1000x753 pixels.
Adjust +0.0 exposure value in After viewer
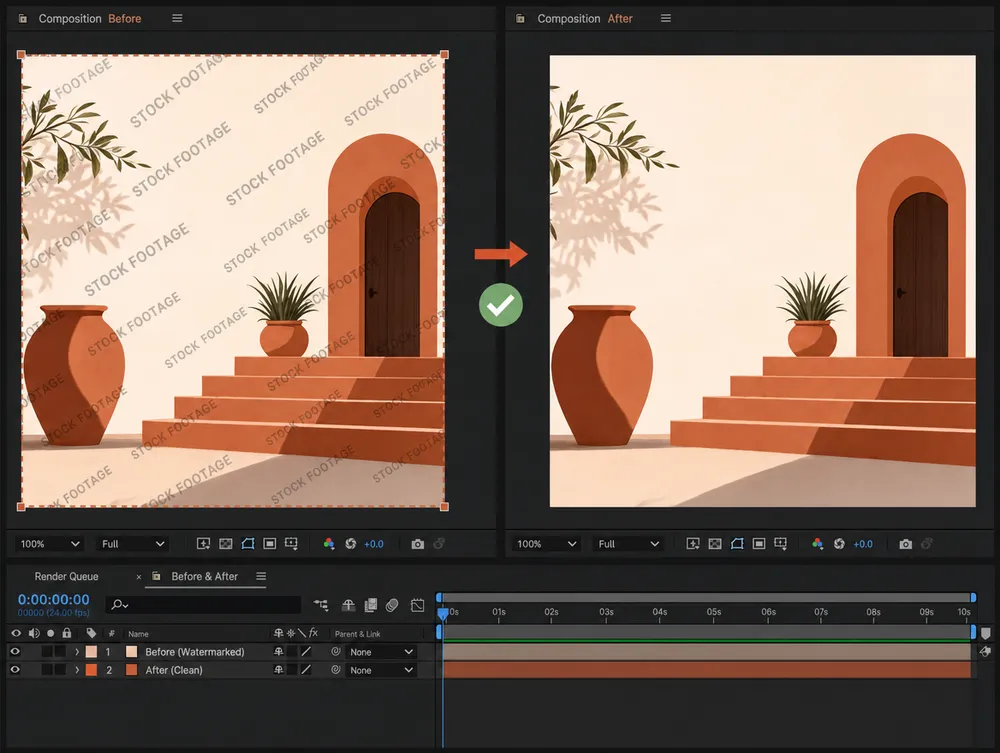pos(862,544)
